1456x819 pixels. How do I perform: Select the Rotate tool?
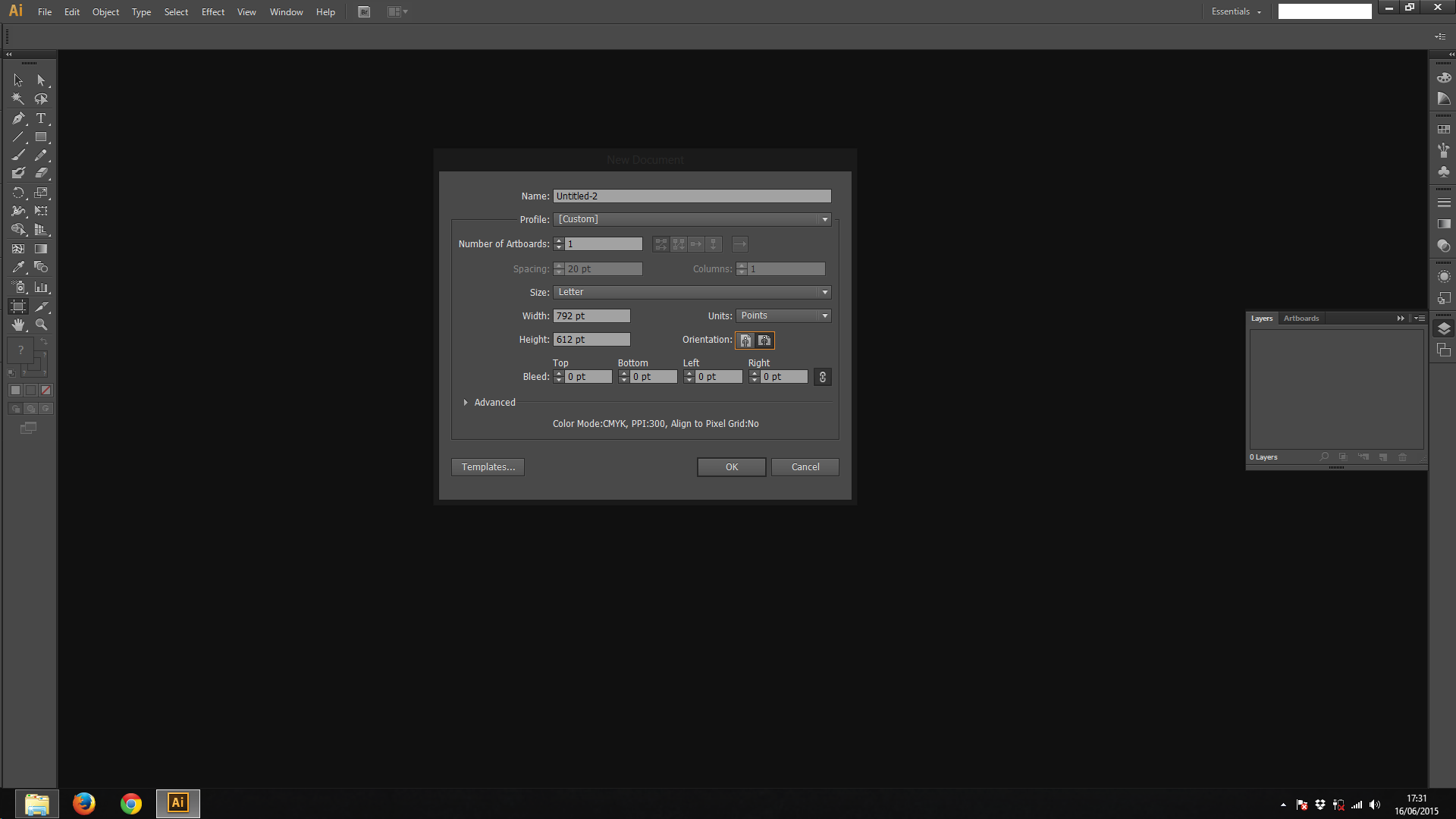tap(18, 193)
